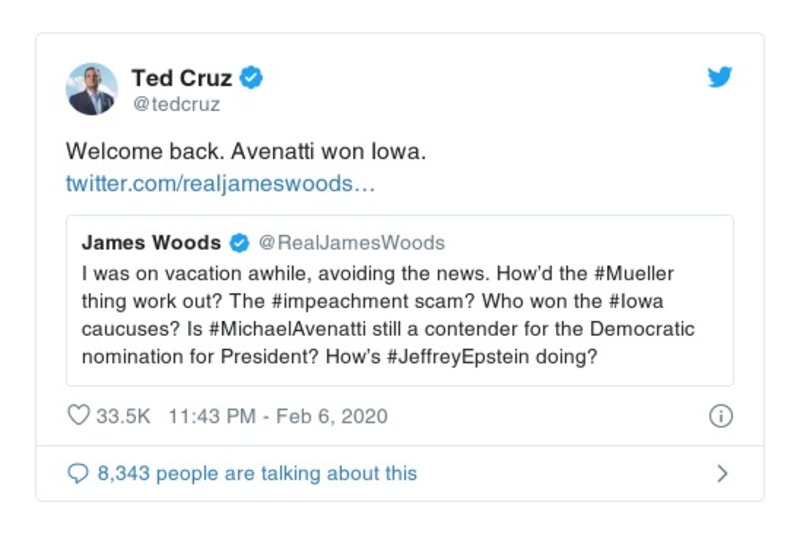The height and width of the screenshot is (537, 800).
Task: Expand conversation with the right chevron
Action: (722, 474)
